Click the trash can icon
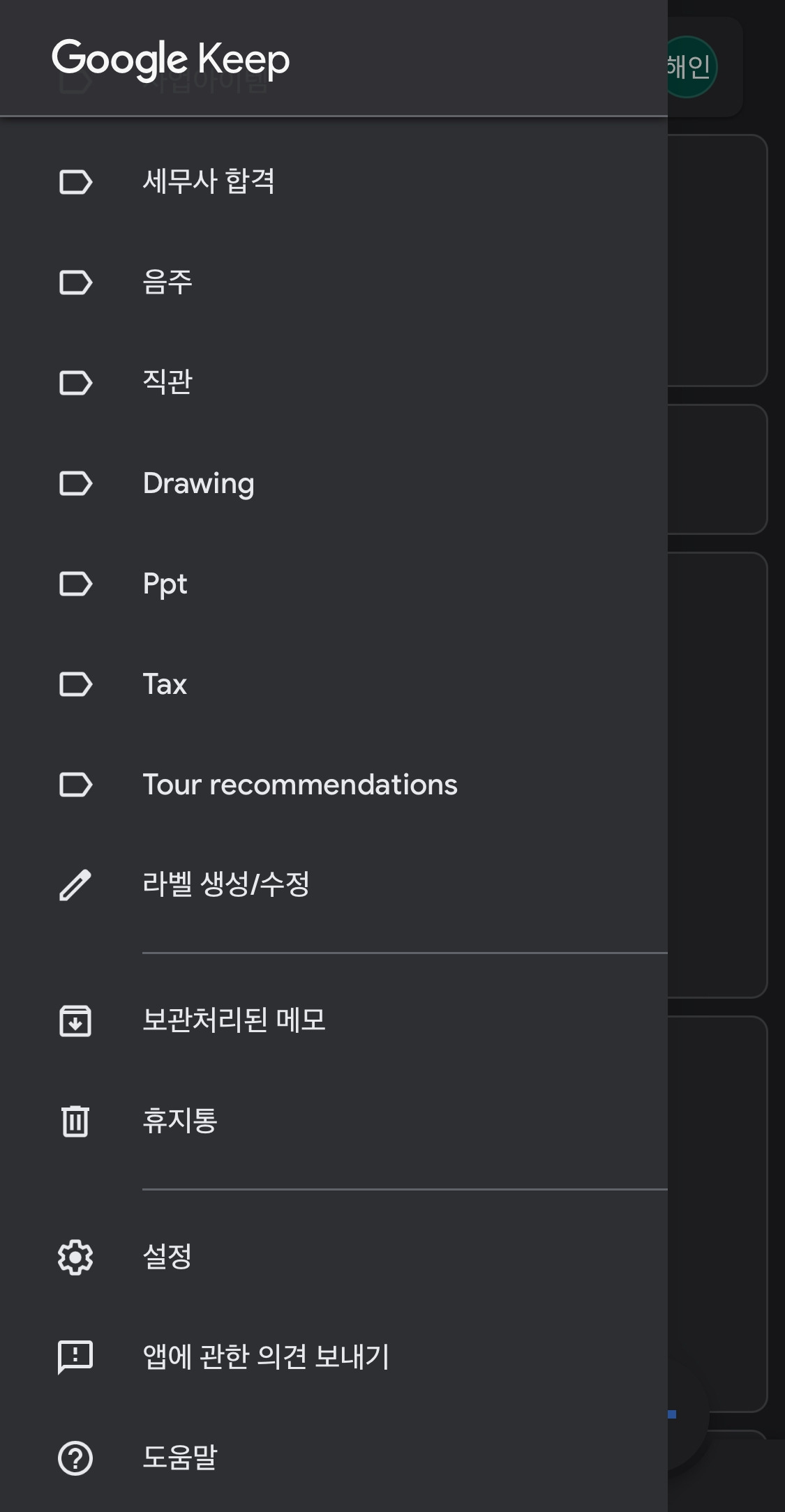This screenshot has height=1512, width=785. (x=75, y=1121)
